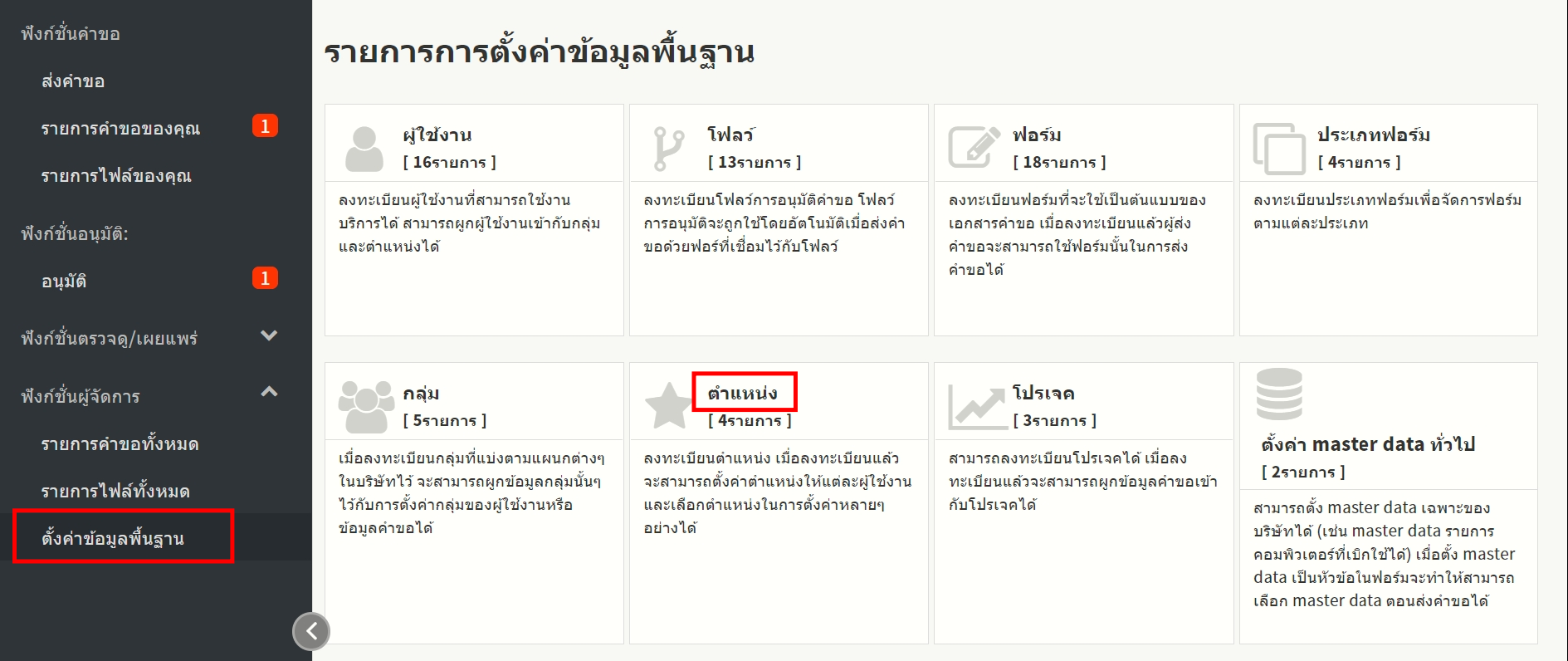Viewport: 1568px width, 661px height.
Task: Click the line chart icon for โปรเจค
Action: pos(977,406)
